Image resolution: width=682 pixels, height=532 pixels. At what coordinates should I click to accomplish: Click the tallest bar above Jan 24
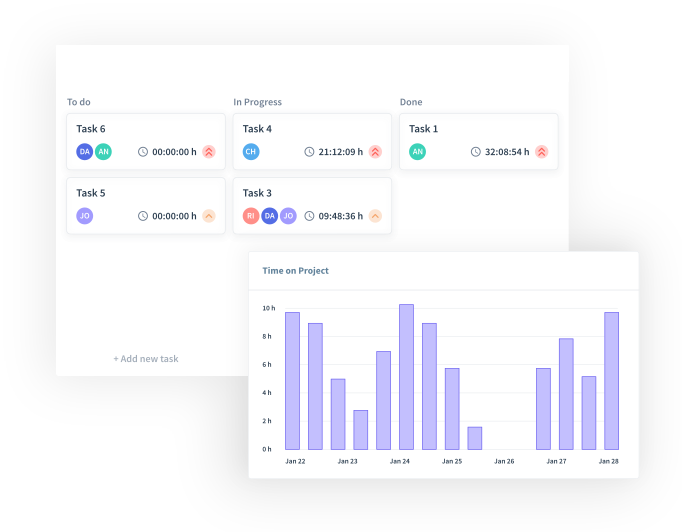(x=406, y=377)
